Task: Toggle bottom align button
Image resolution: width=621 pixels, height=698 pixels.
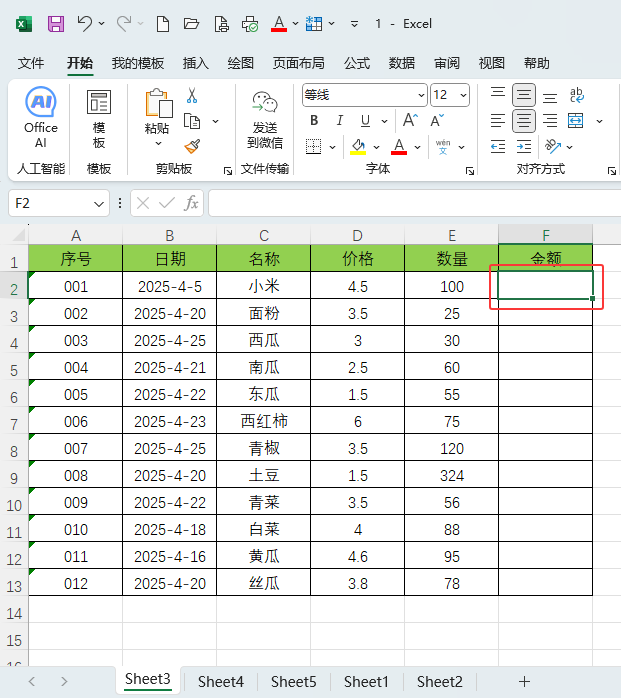Action: 550,96
